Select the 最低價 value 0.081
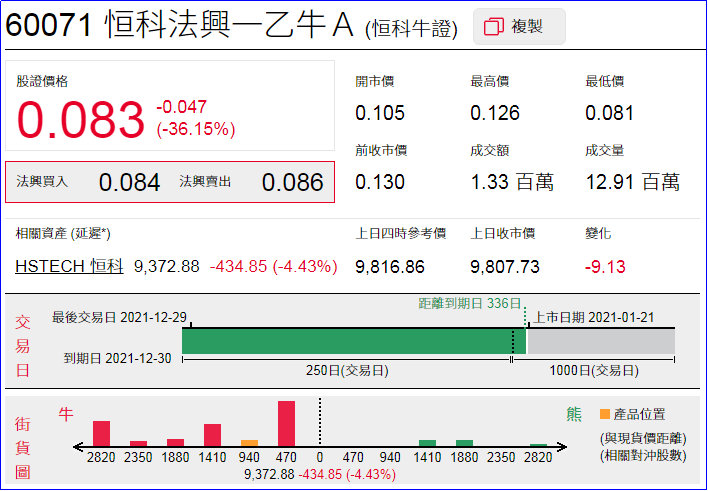 610,113
